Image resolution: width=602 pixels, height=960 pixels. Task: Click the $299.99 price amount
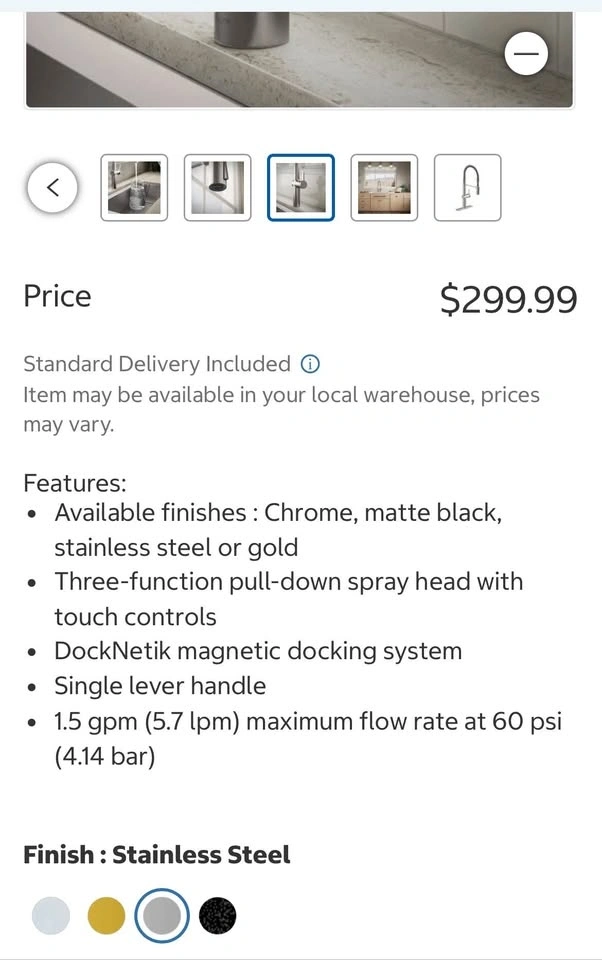(508, 299)
